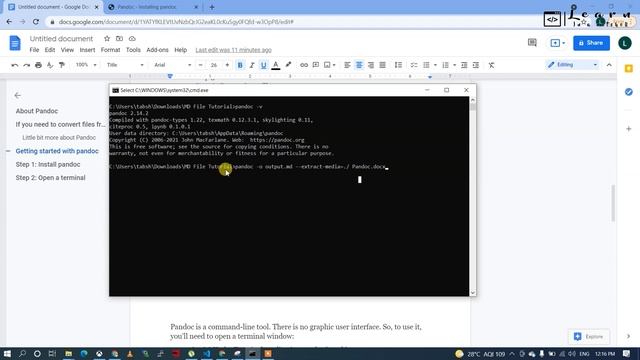Open the highlight color tool
This screenshot has width=640, height=360.
pos(288,65)
